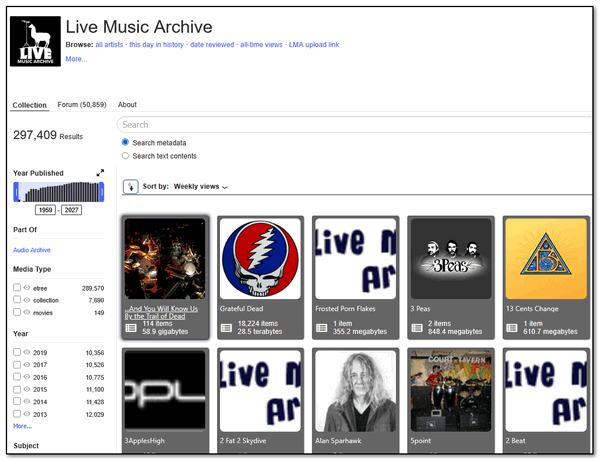The height and width of the screenshot is (461, 600).
Task: Open Trail of Dead concert thumbnail
Action: (x=165, y=259)
